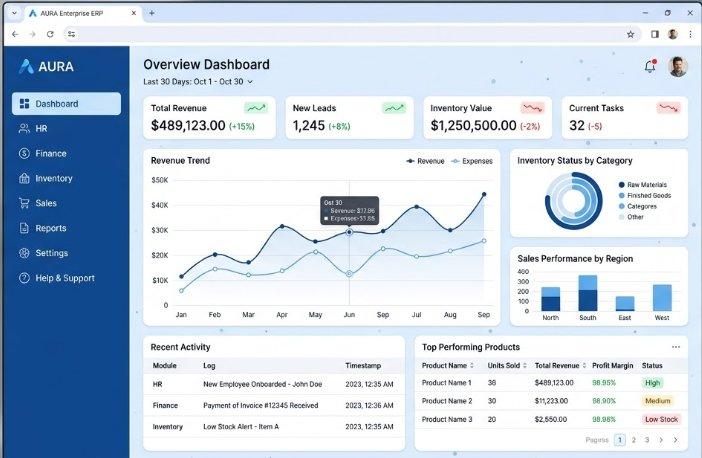The width and height of the screenshot is (702, 458).
Task: Click the Profit Margin column header
Action: tap(612, 365)
